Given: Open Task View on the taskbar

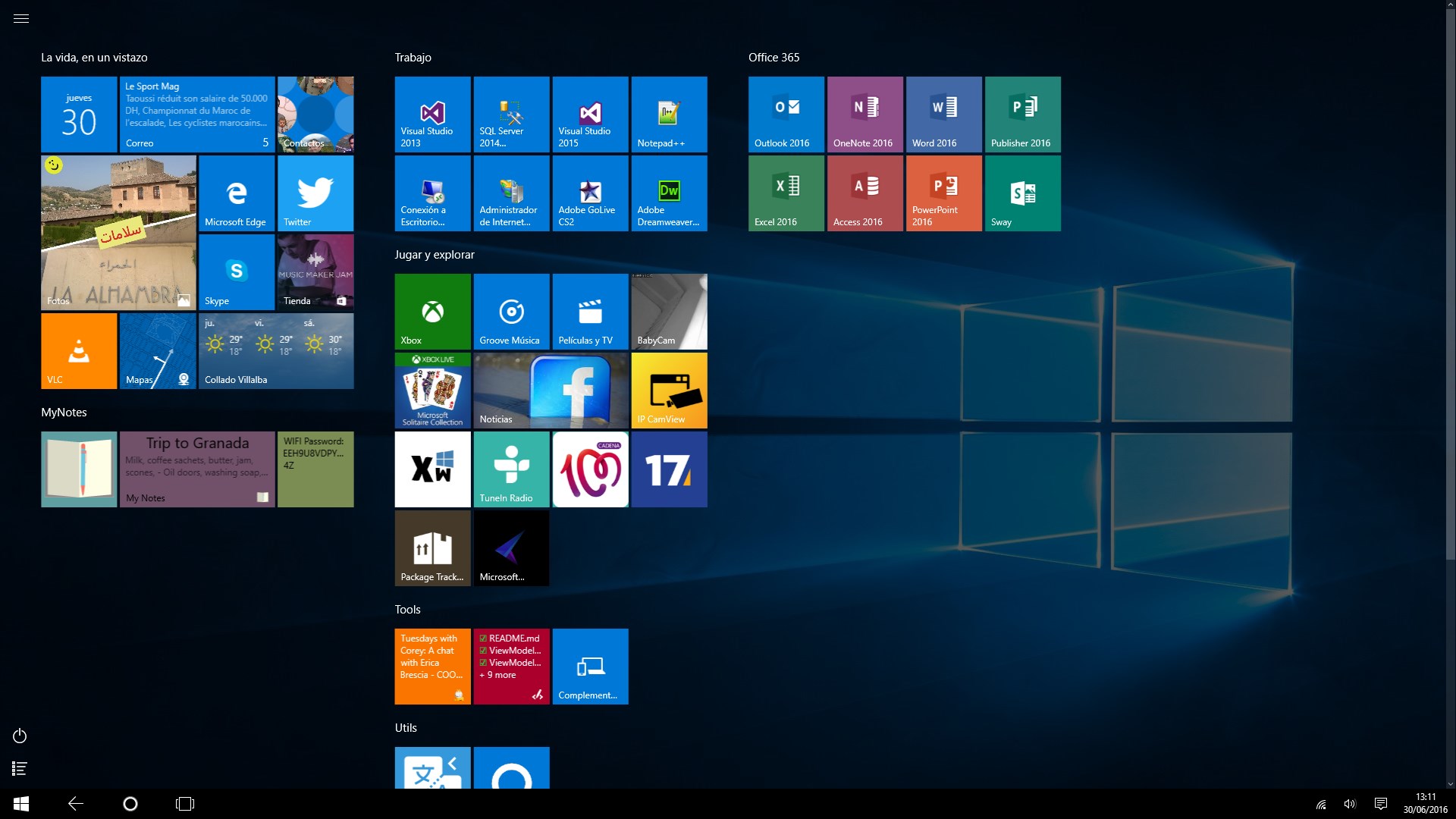Looking at the screenshot, I should coord(185,804).
